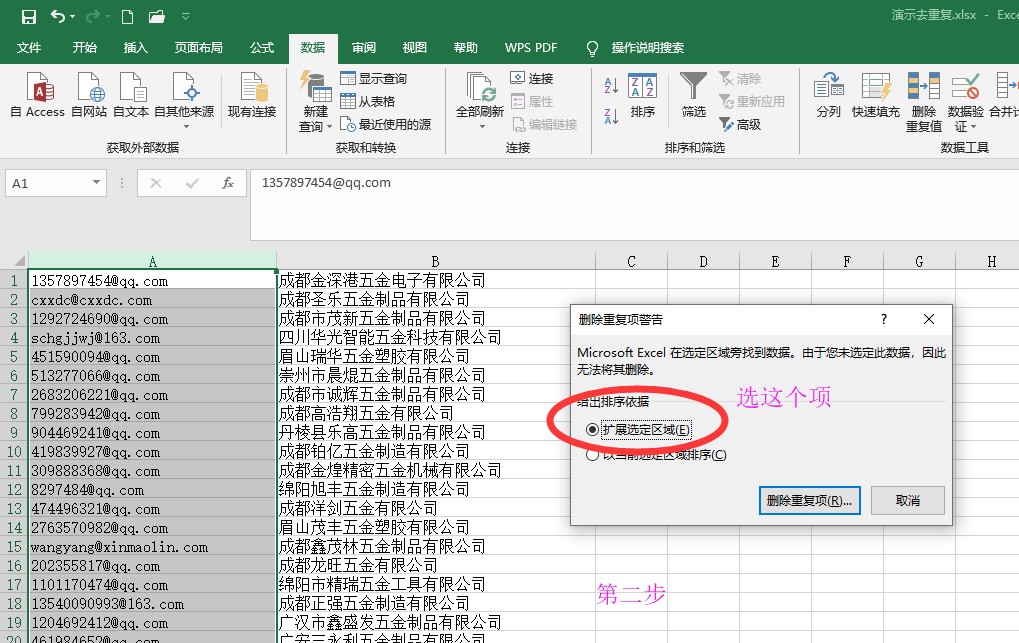Import data 自文本
Screen dimensions: 1019x643
(131, 95)
